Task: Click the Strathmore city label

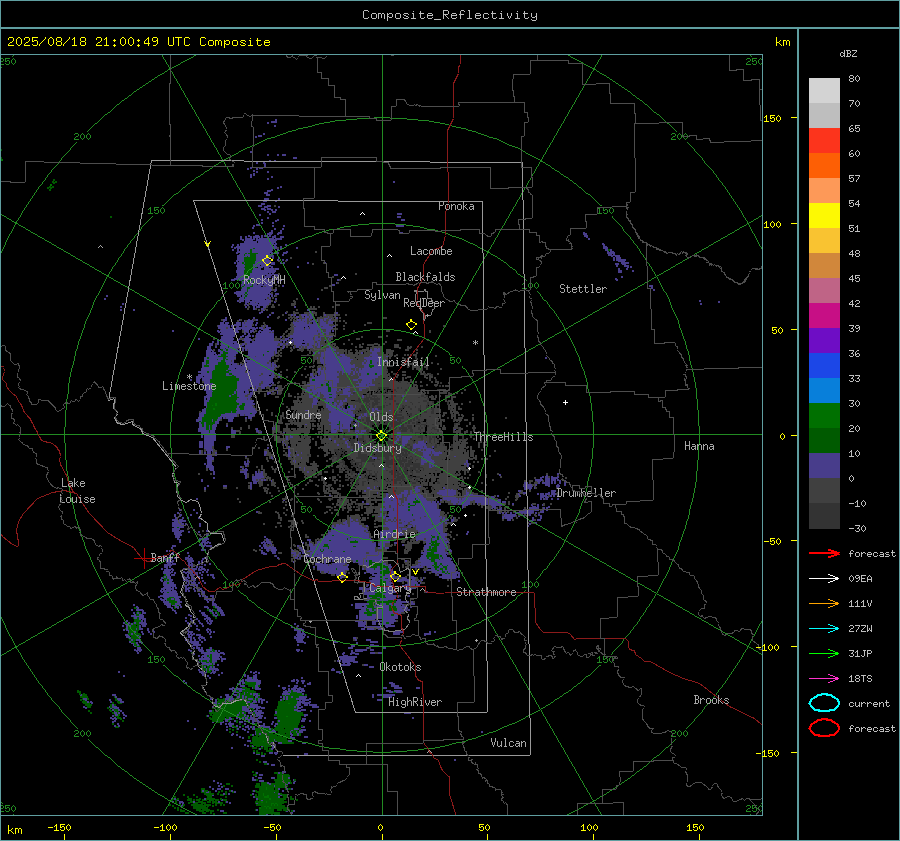Action: [x=486, y=592]
